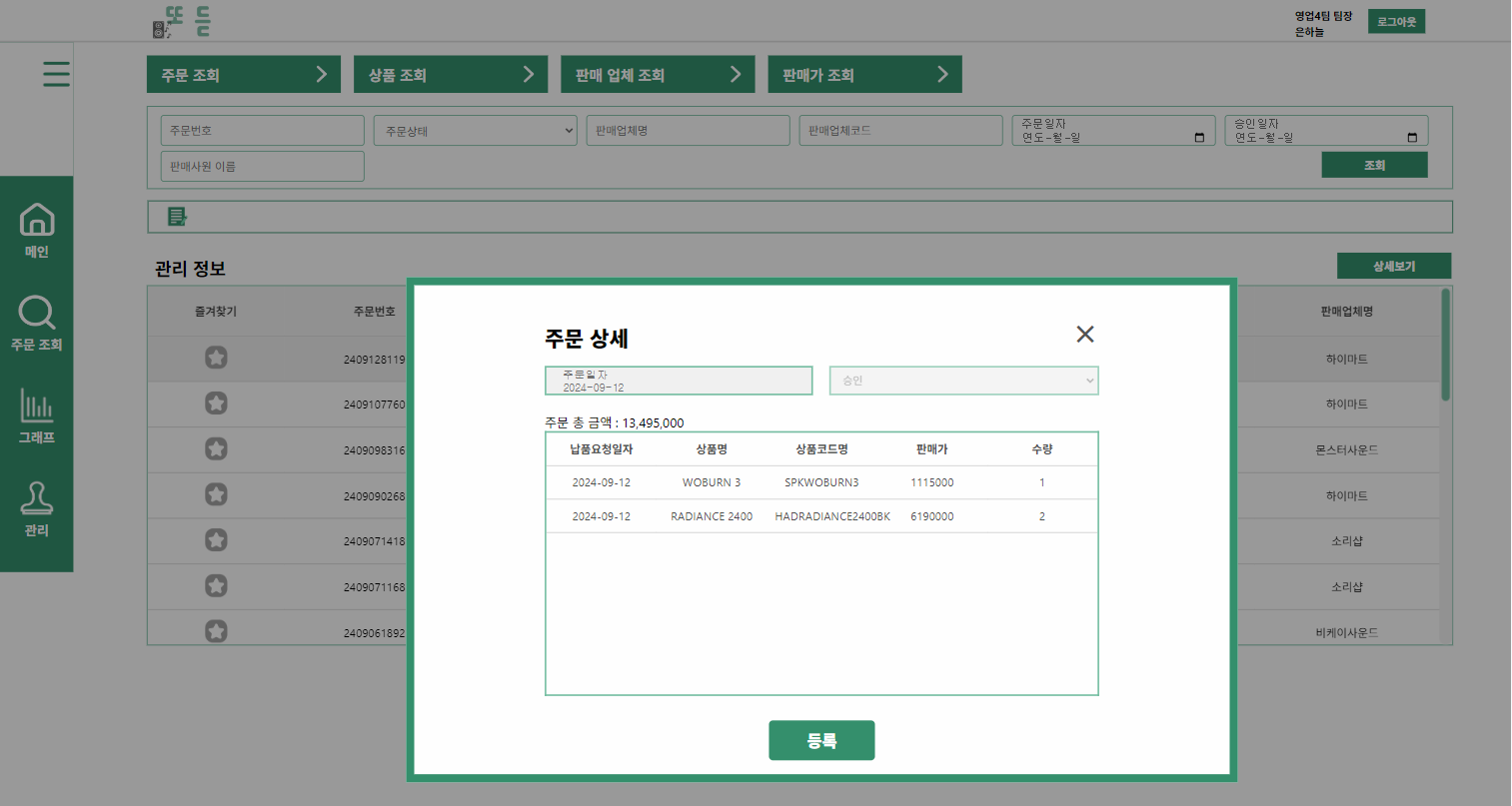Screen dimensions: 1512x806
Task: Open the 판매 업체 조회 top tab
Action: coord(658,75)
